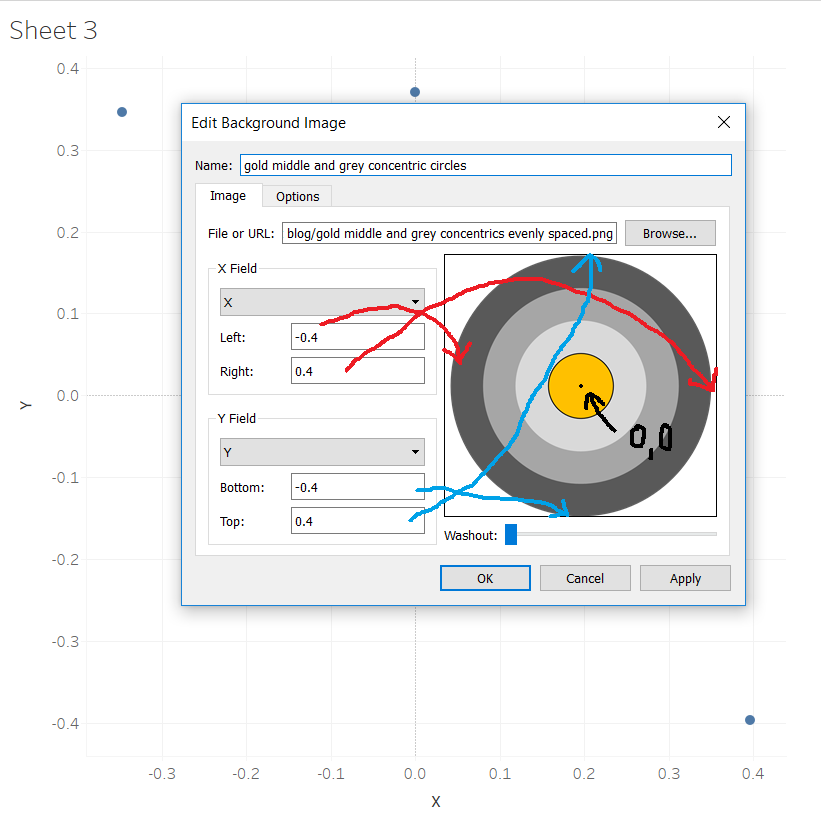
Task: Edit the Bottom field under Y Field
Action: pyautogui.click(x=357, y=486)
